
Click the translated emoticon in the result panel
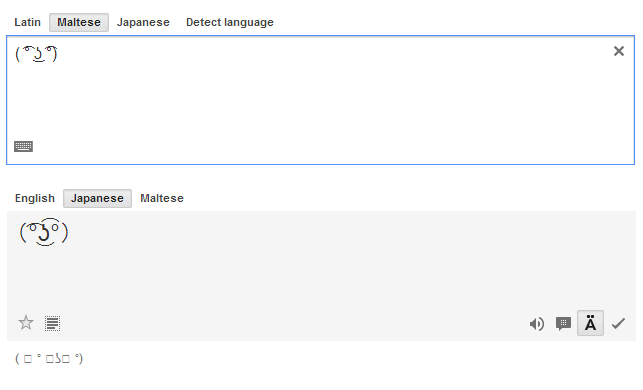(x=44, y=232)
